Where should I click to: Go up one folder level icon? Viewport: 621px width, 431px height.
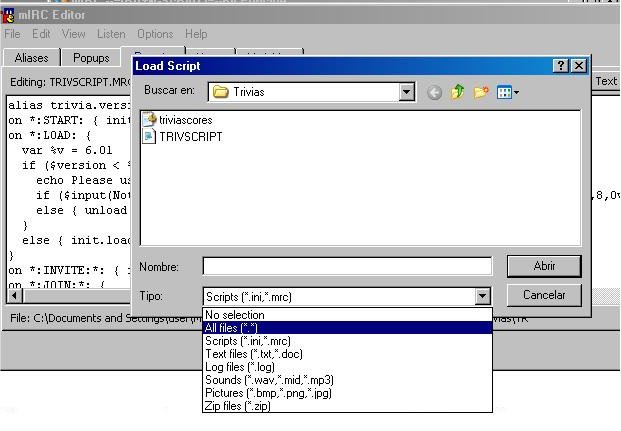point(457,92)
